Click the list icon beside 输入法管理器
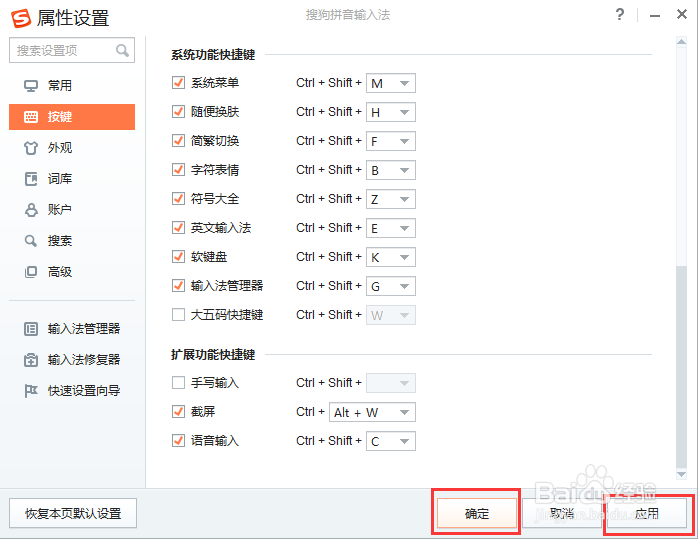 [31, 329]
